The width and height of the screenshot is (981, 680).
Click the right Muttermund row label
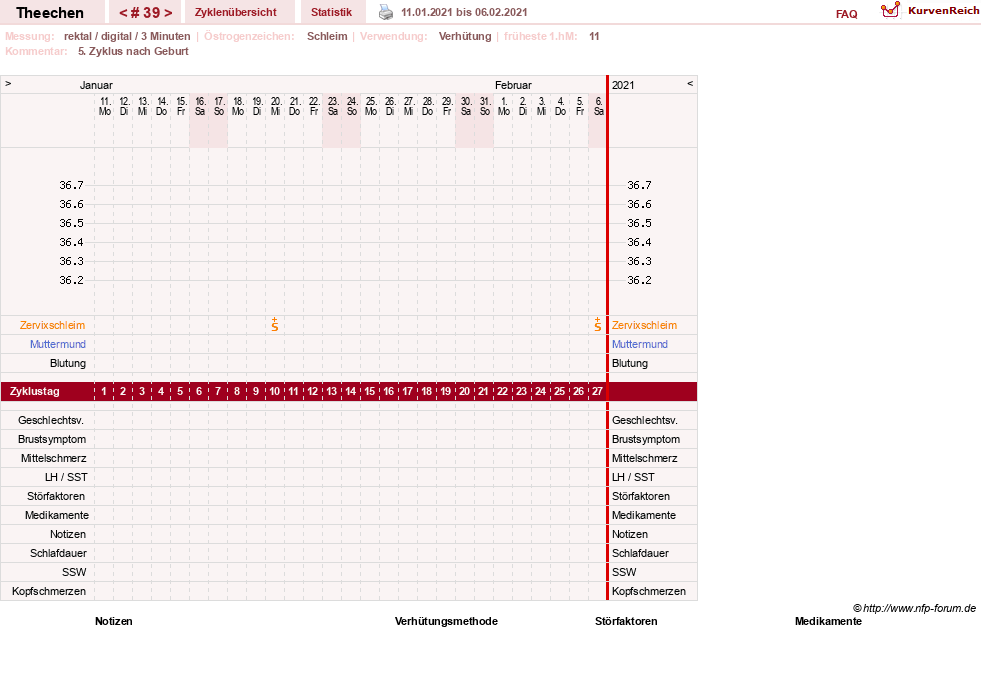(x=639, y=344)
